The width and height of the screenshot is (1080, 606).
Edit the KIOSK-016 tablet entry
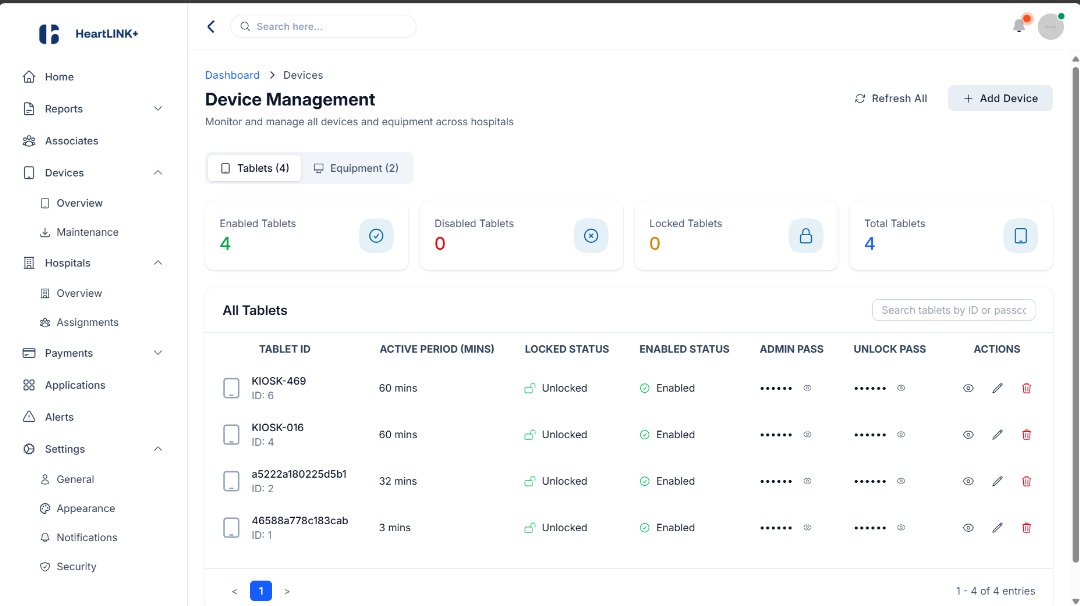997,435
